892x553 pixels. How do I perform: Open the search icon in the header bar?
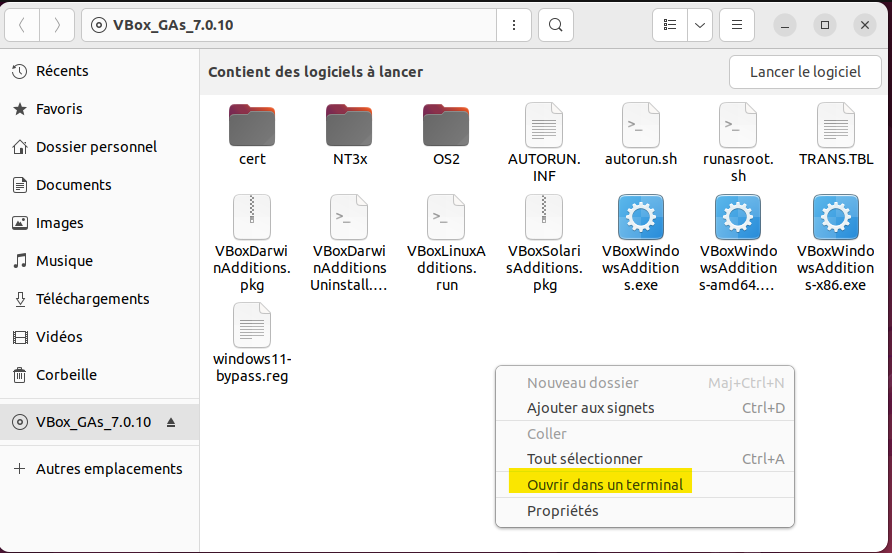point(556,25)
